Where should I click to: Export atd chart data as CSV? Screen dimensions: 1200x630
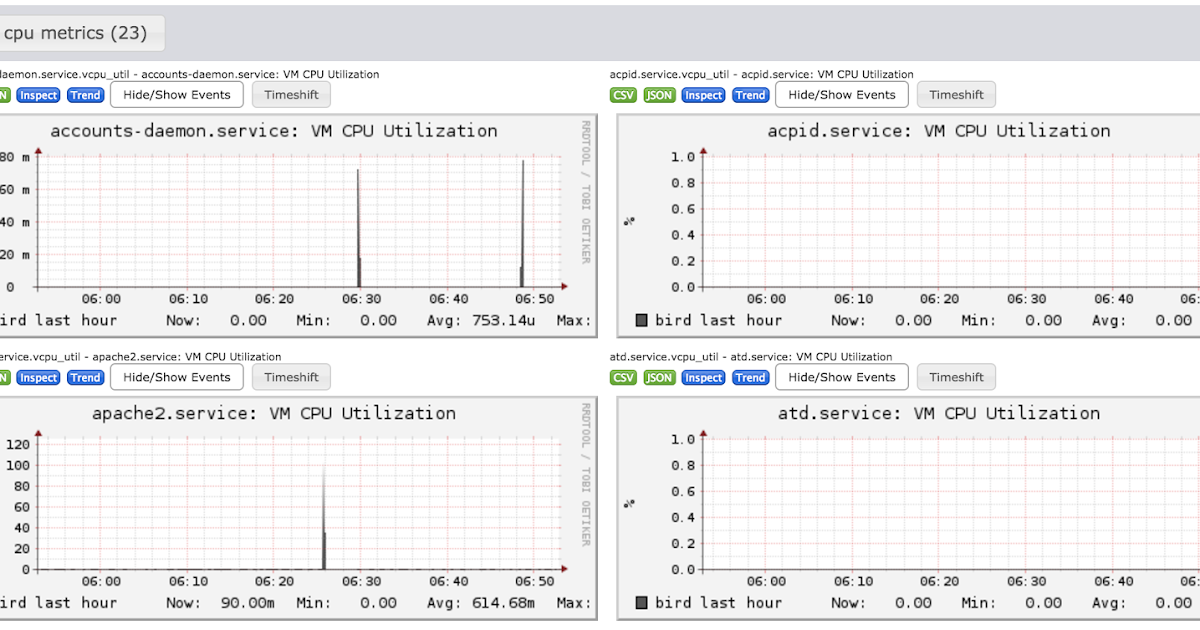[622, 377]
